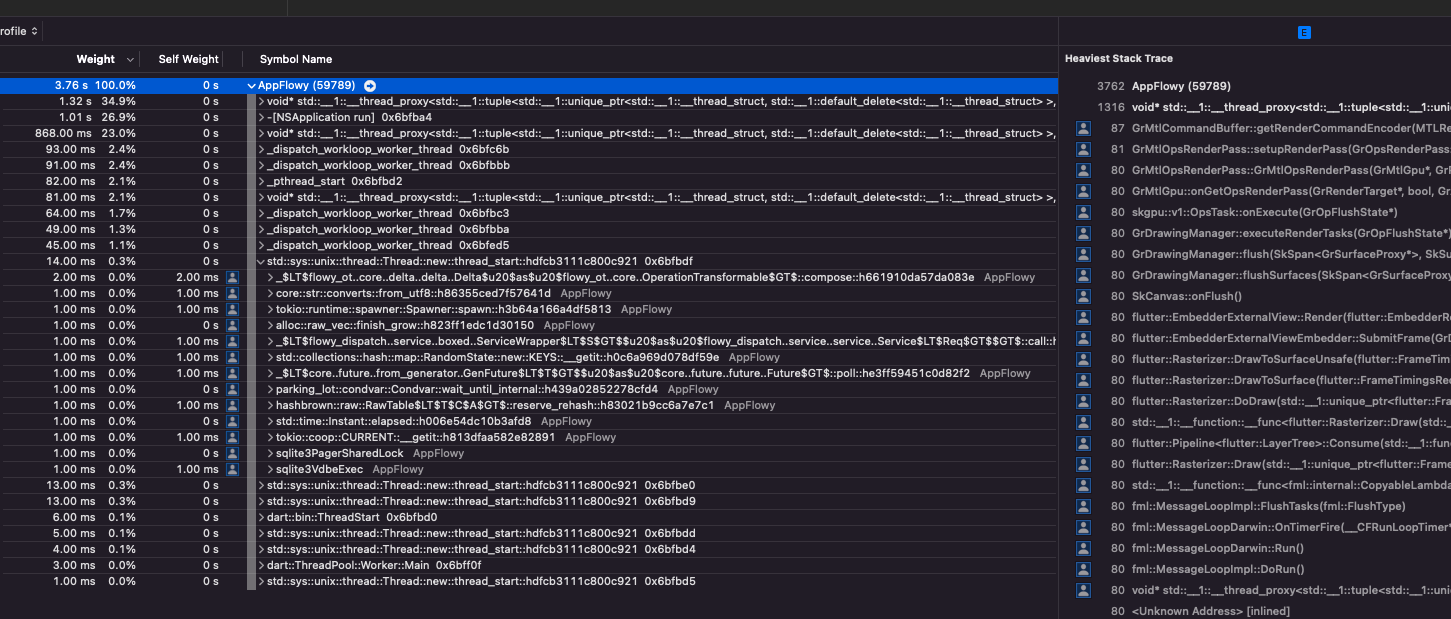Collapse thread_start 0x6bfbdf row

coord(261,262)
